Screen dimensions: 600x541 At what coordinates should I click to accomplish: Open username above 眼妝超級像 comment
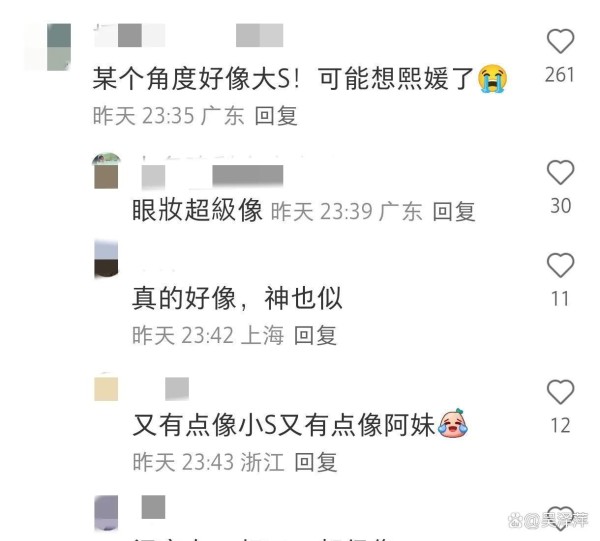click(212, 177)
